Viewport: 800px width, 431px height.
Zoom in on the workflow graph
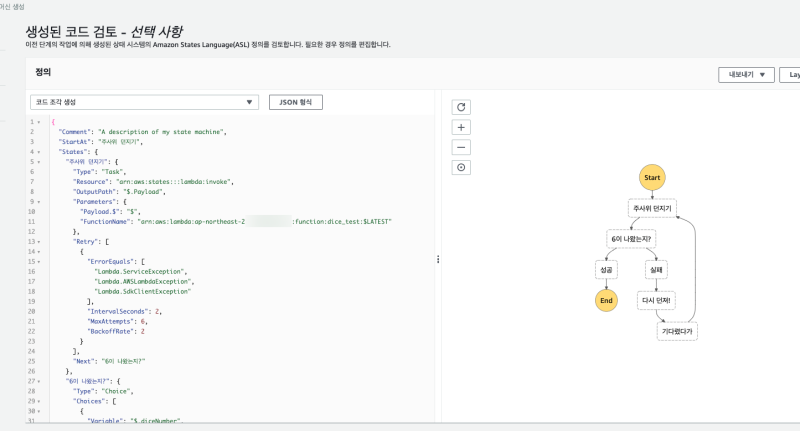click(x=461, y=127)
